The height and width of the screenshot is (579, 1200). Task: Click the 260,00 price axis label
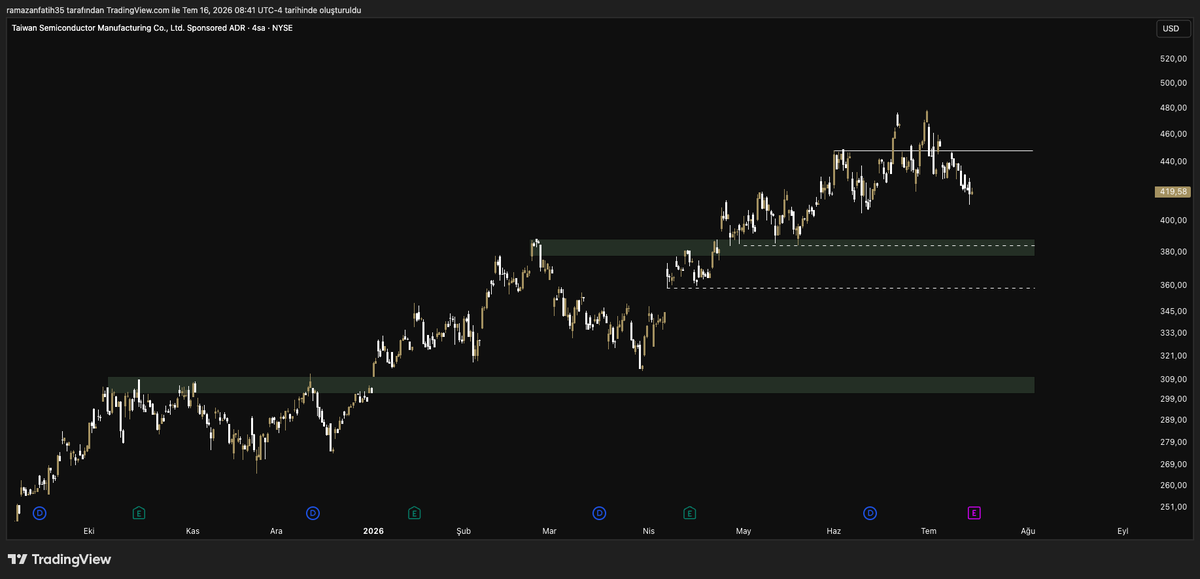[x=1172, y=485]
